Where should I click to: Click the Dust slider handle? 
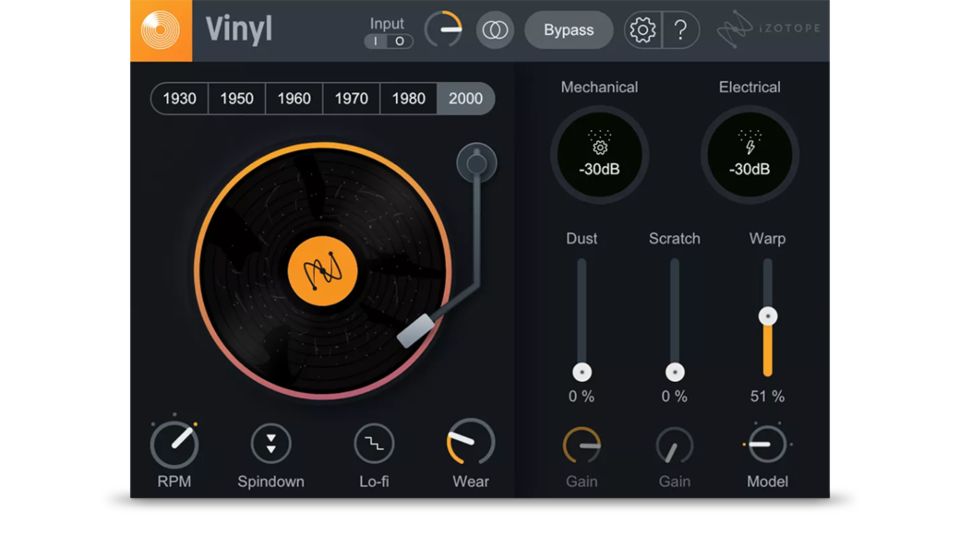pyautogui.click(x=582, y=372)
